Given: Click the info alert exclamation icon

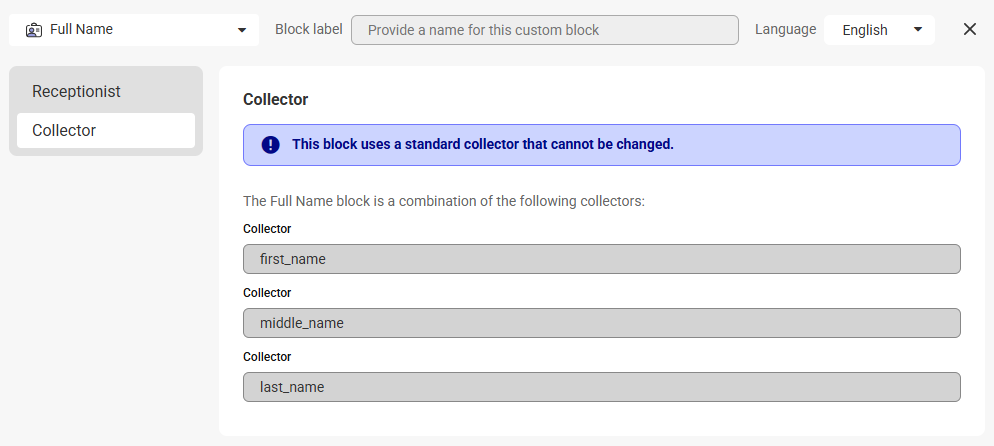Looking at the screenshot, I should (x=271, y=145).
